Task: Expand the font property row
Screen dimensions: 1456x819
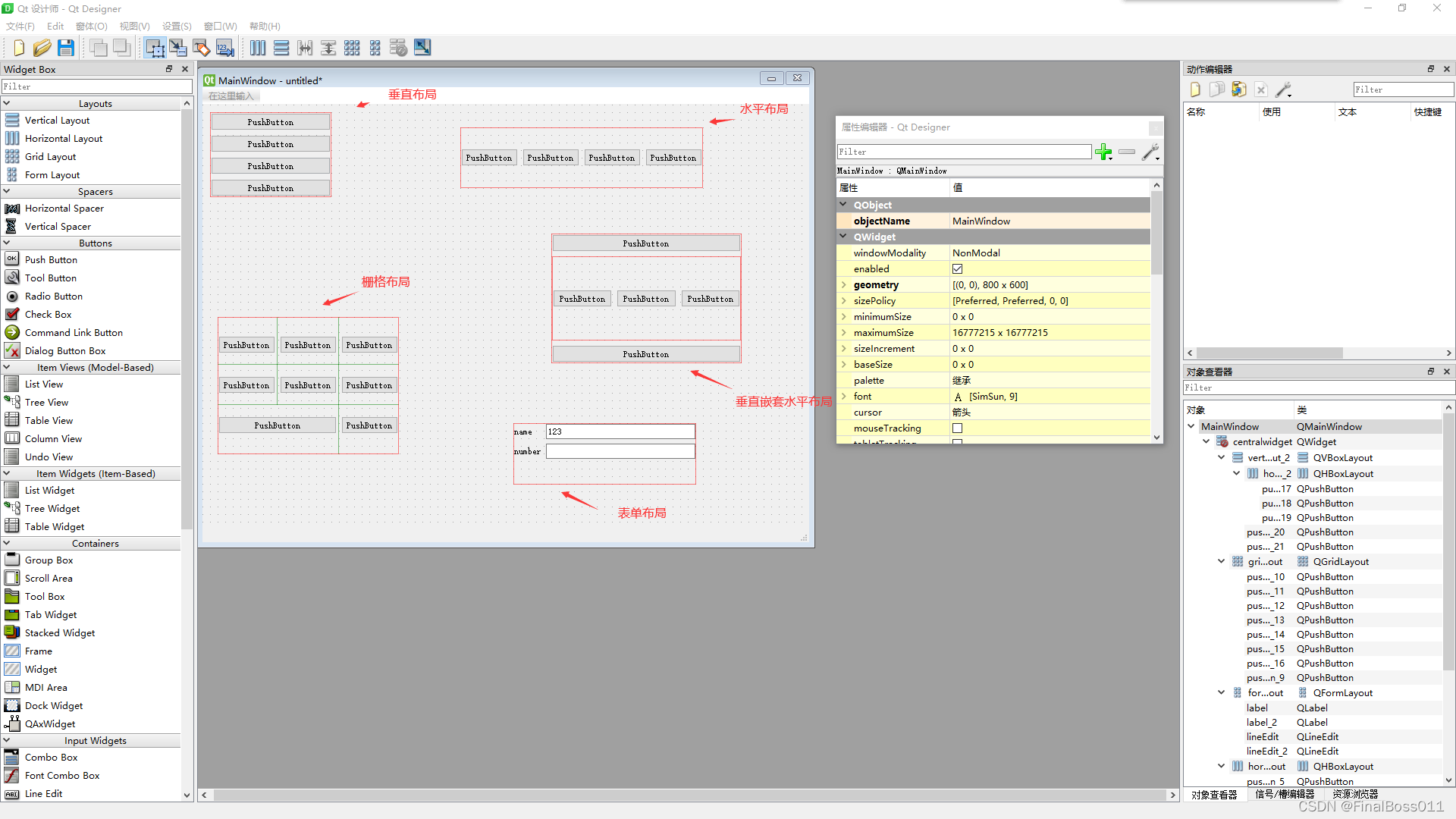Action: click(x=843, y=396)
